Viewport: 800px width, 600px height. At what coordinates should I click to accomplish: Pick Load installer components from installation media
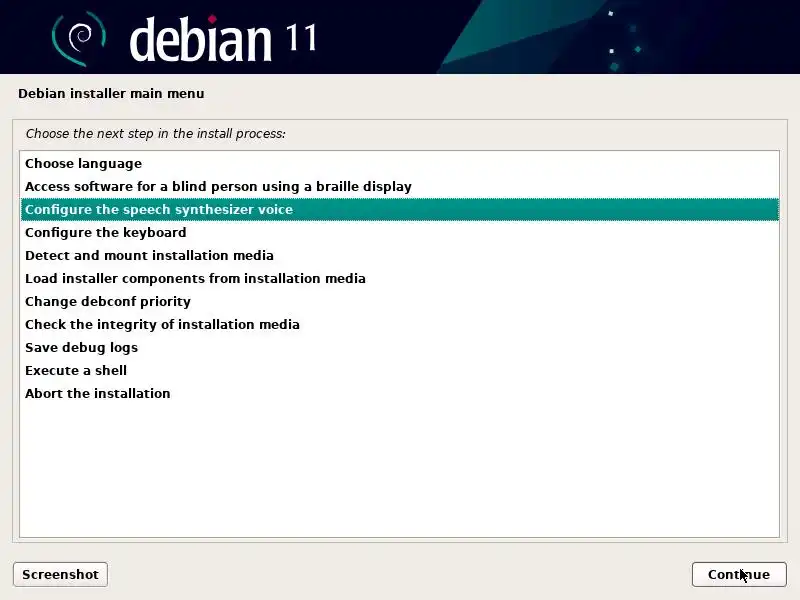pyautogui.click(x=400, y=278)
